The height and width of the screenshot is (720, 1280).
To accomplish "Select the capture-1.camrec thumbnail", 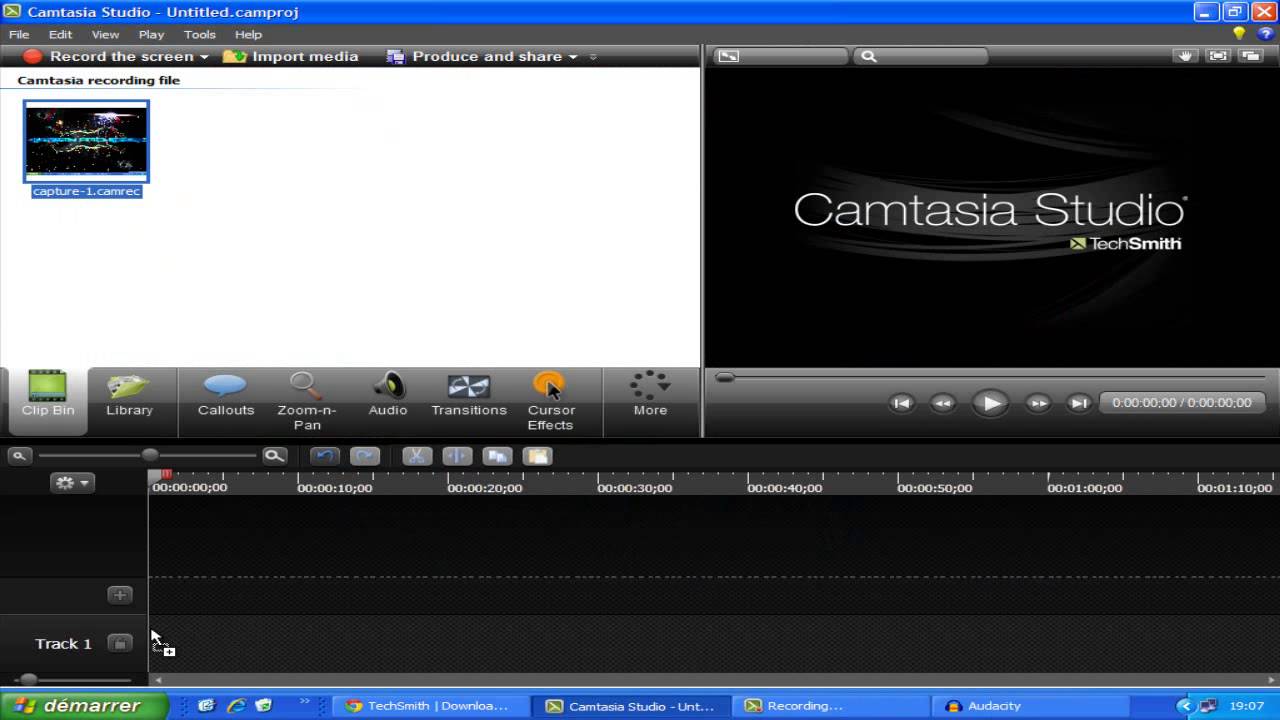I will (x=86, y=141).
